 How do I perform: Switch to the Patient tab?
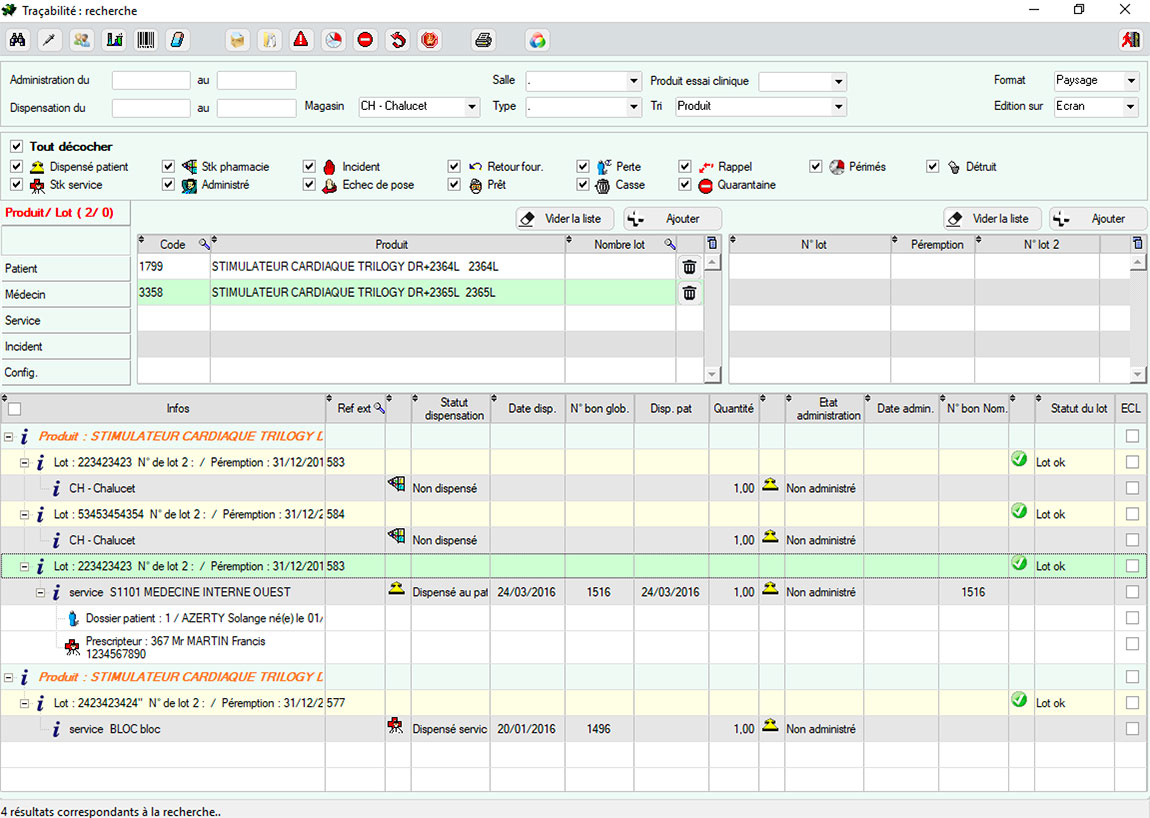[x=66, y=269]
